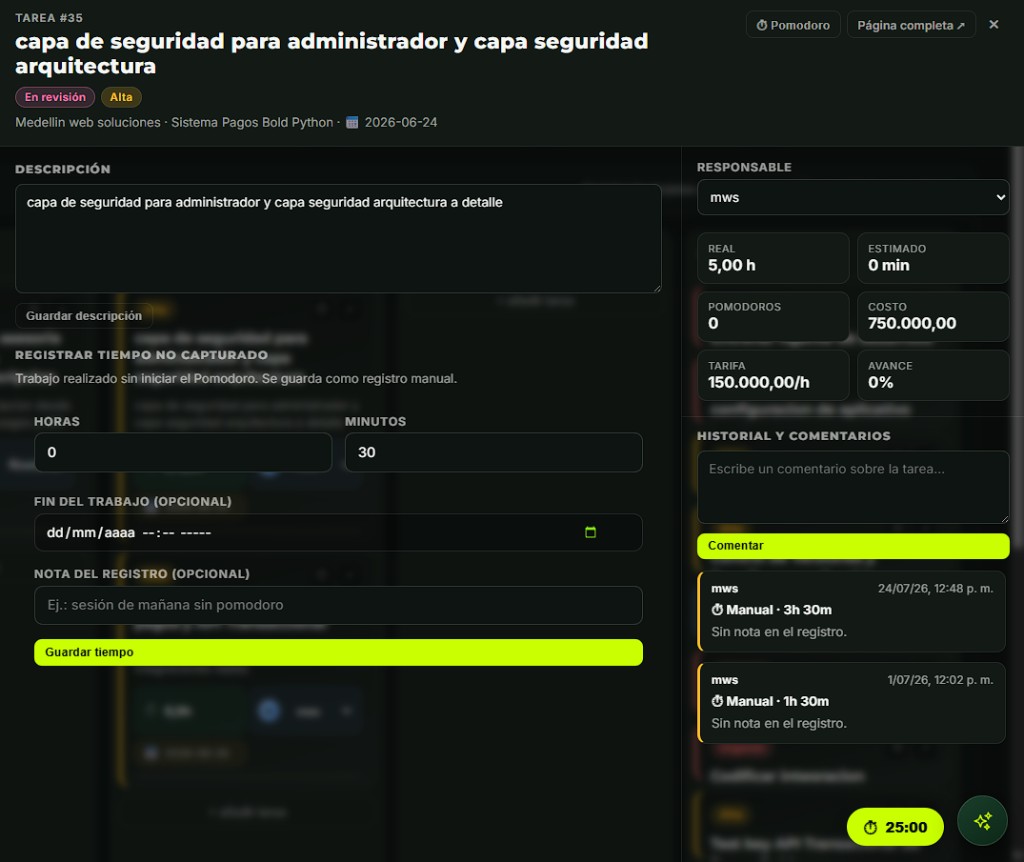Focus the comment text area
Screen dimensions: 1024x862
(x=853, y=487)
